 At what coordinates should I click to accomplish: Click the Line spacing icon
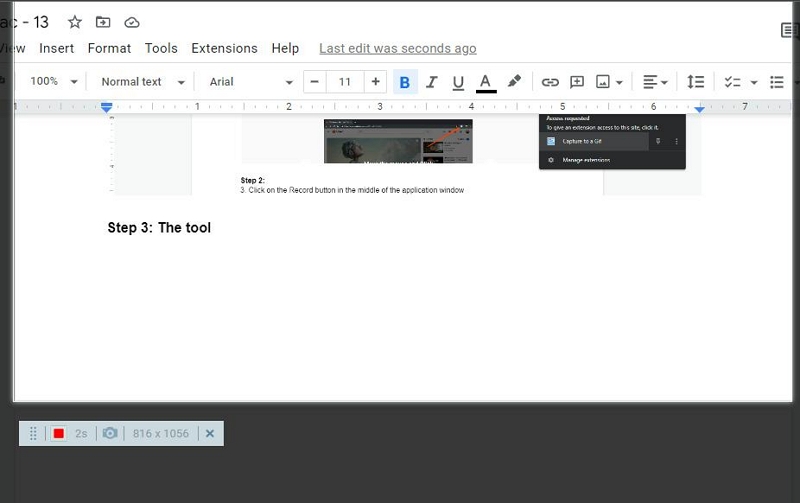click(695, 82)
